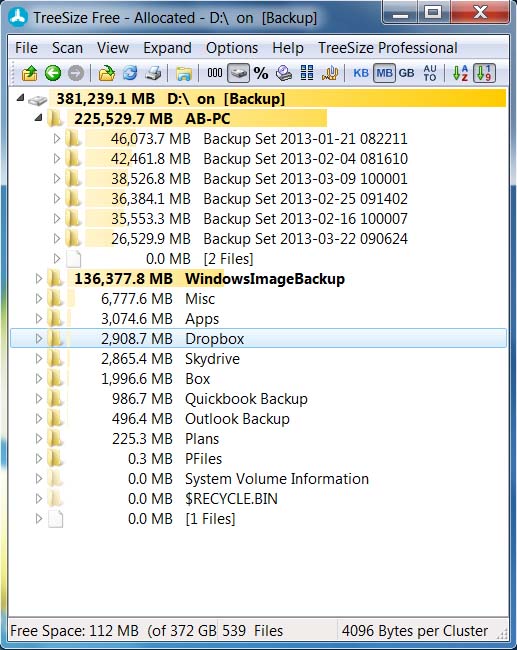Click the Skydrive folder name

click(212, 359)
